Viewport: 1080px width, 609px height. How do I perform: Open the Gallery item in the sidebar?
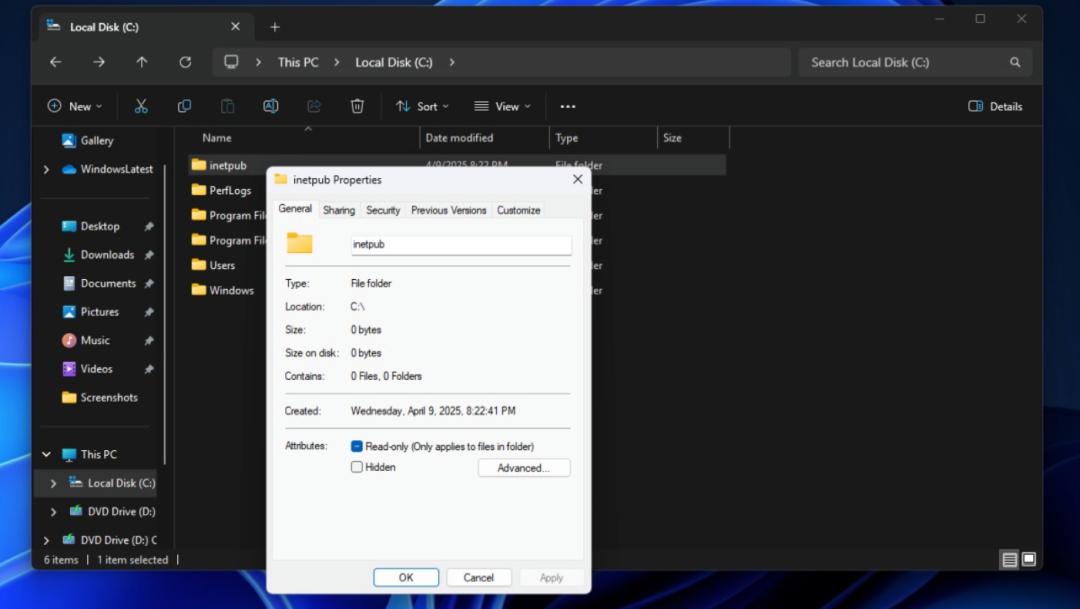[x=95, y=140]
